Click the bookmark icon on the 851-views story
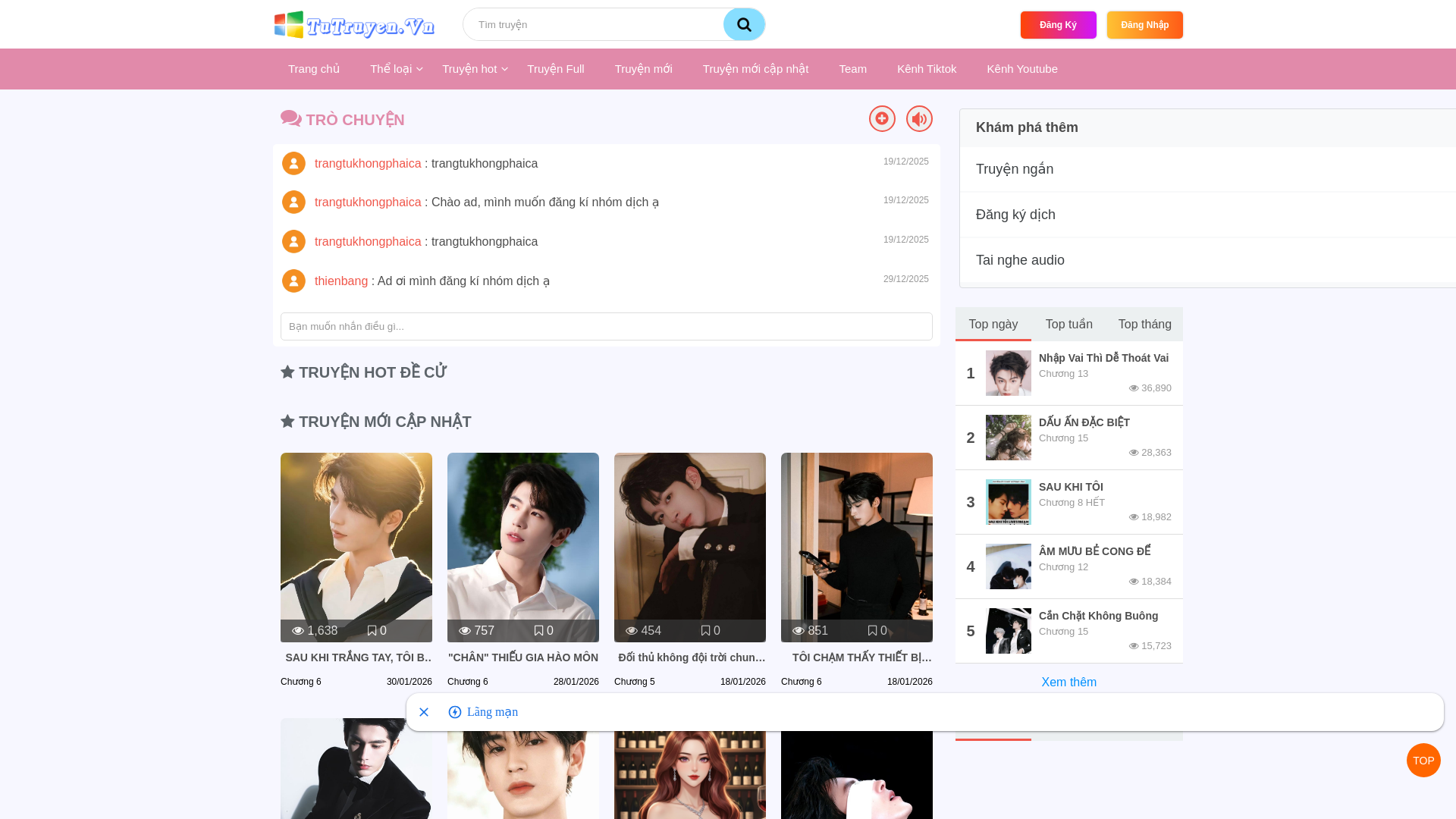 click(x=872, y=631)
